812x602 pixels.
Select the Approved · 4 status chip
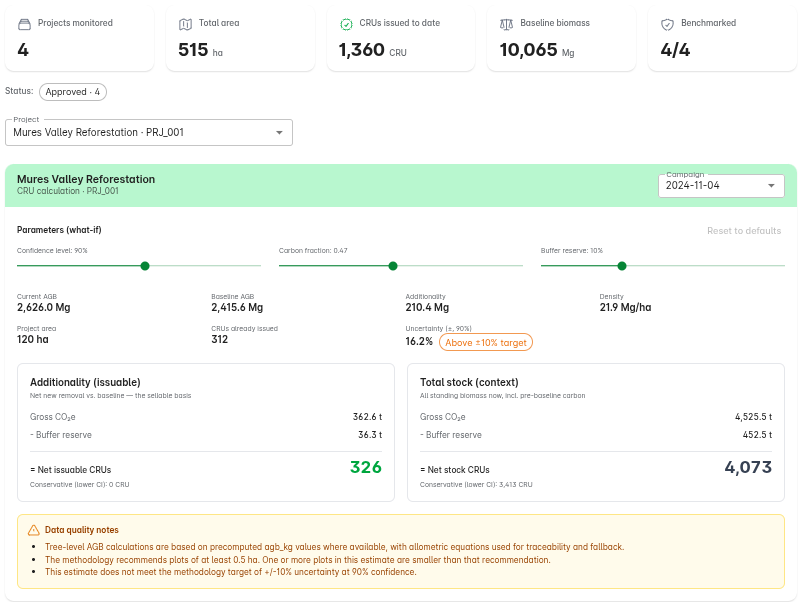coord(73,92)
